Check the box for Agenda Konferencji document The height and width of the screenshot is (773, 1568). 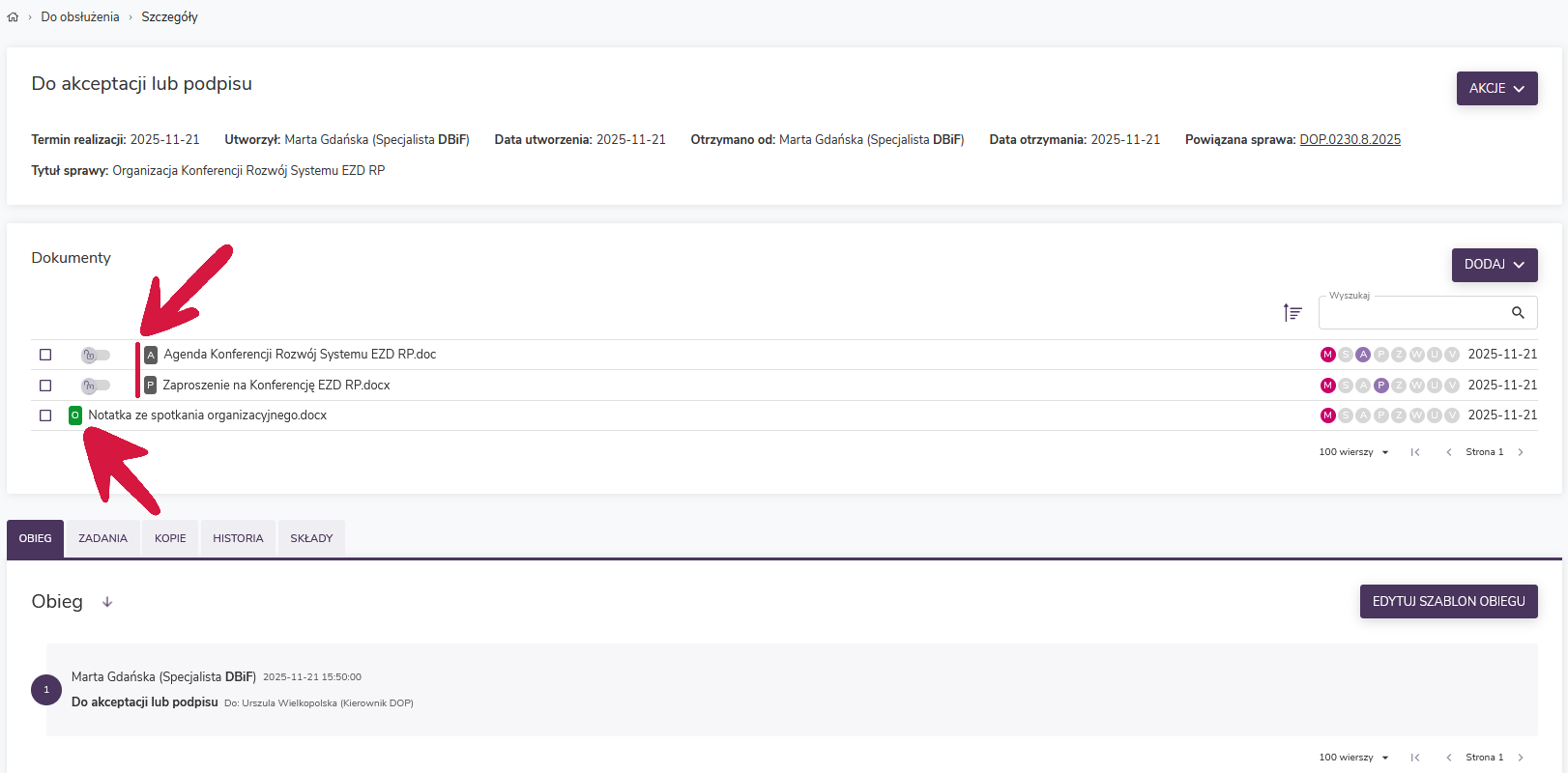pyautogui.click(x=45, y=355)
